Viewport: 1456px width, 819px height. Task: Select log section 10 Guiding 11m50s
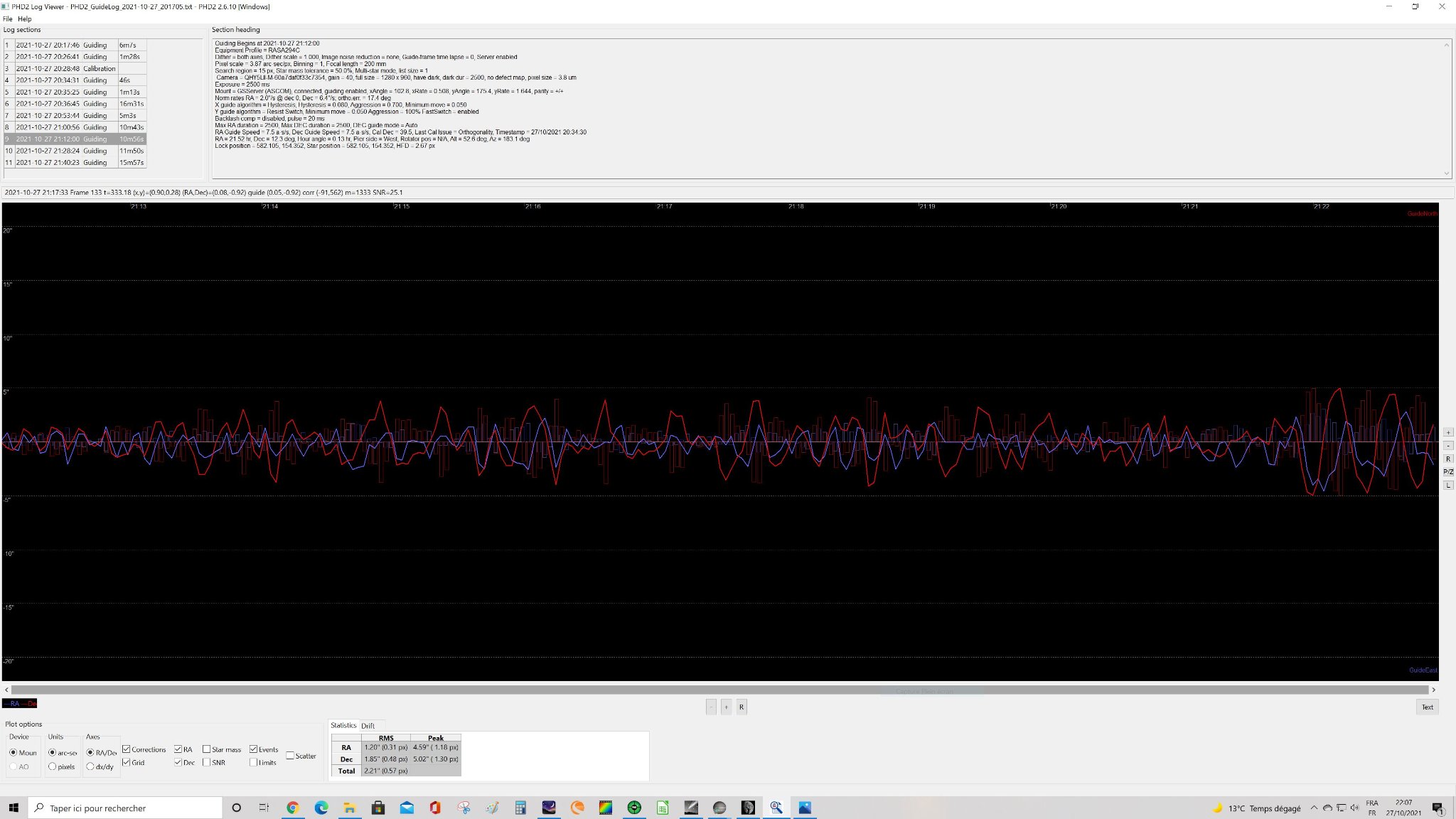tap(75, 151)
